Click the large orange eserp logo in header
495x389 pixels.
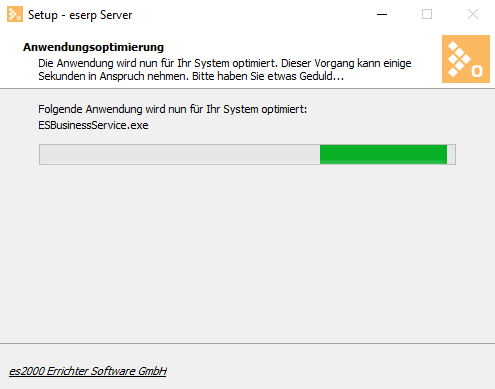[x=466, y=59]
